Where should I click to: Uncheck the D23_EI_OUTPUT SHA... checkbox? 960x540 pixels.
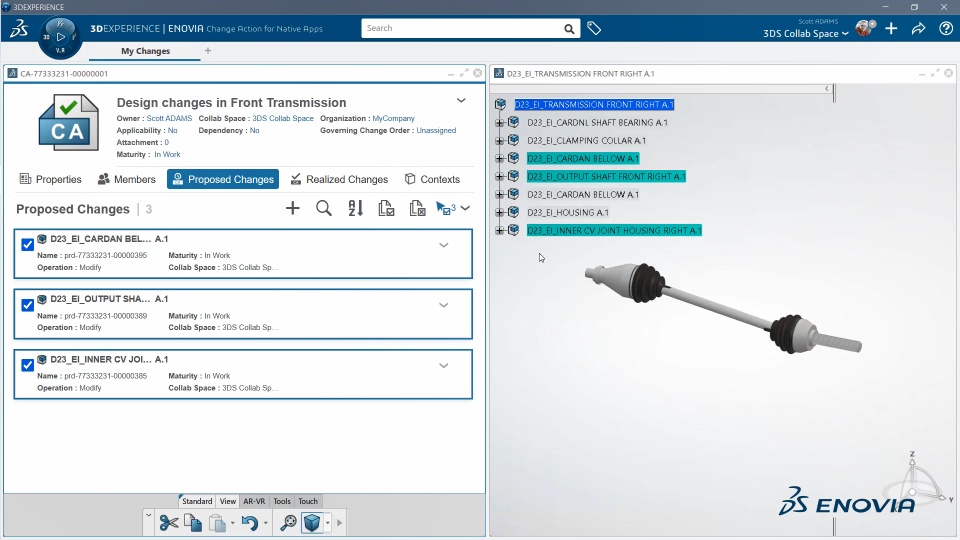[28, 305]
